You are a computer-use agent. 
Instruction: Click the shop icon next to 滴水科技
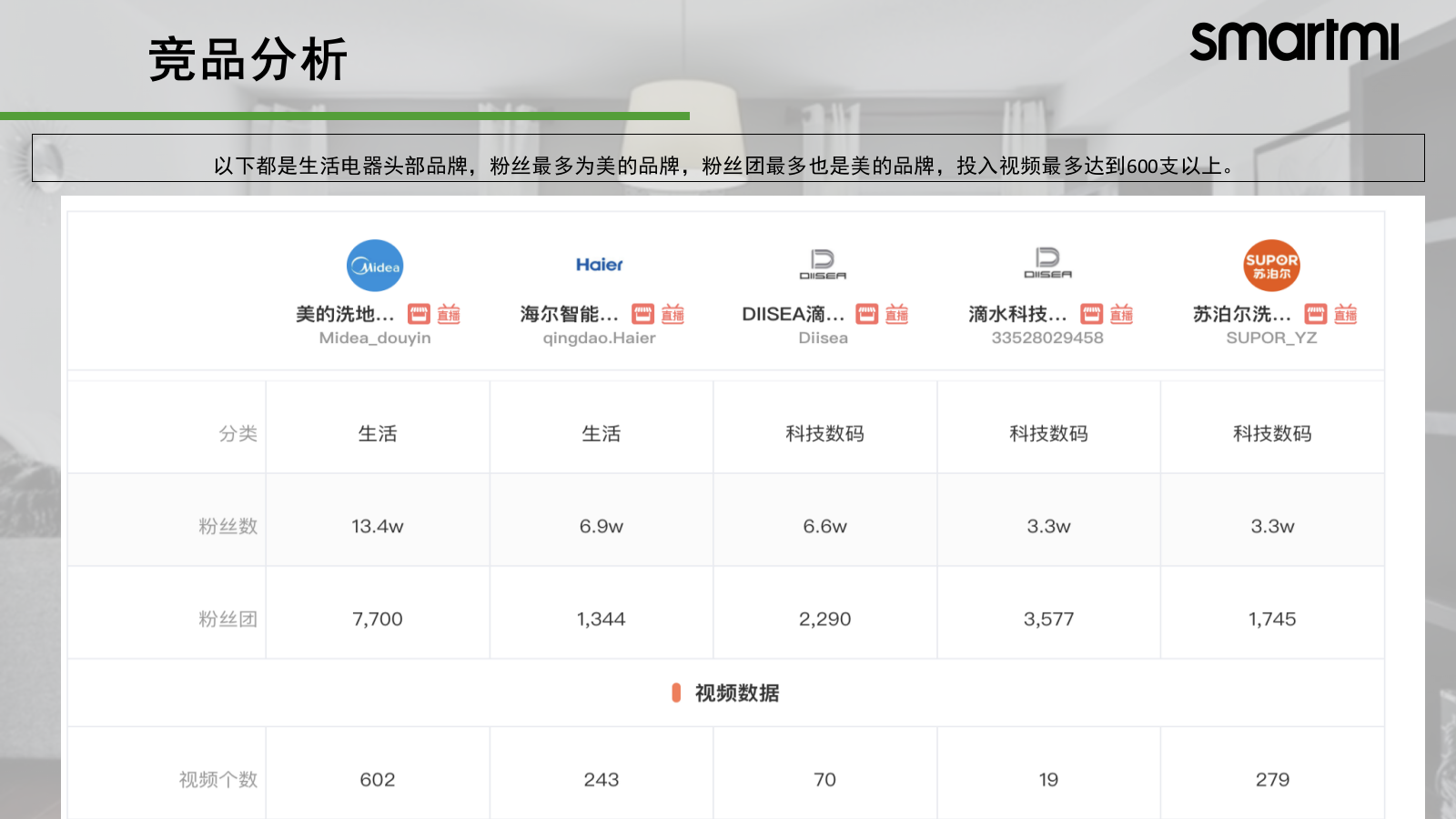[1090, 314]
